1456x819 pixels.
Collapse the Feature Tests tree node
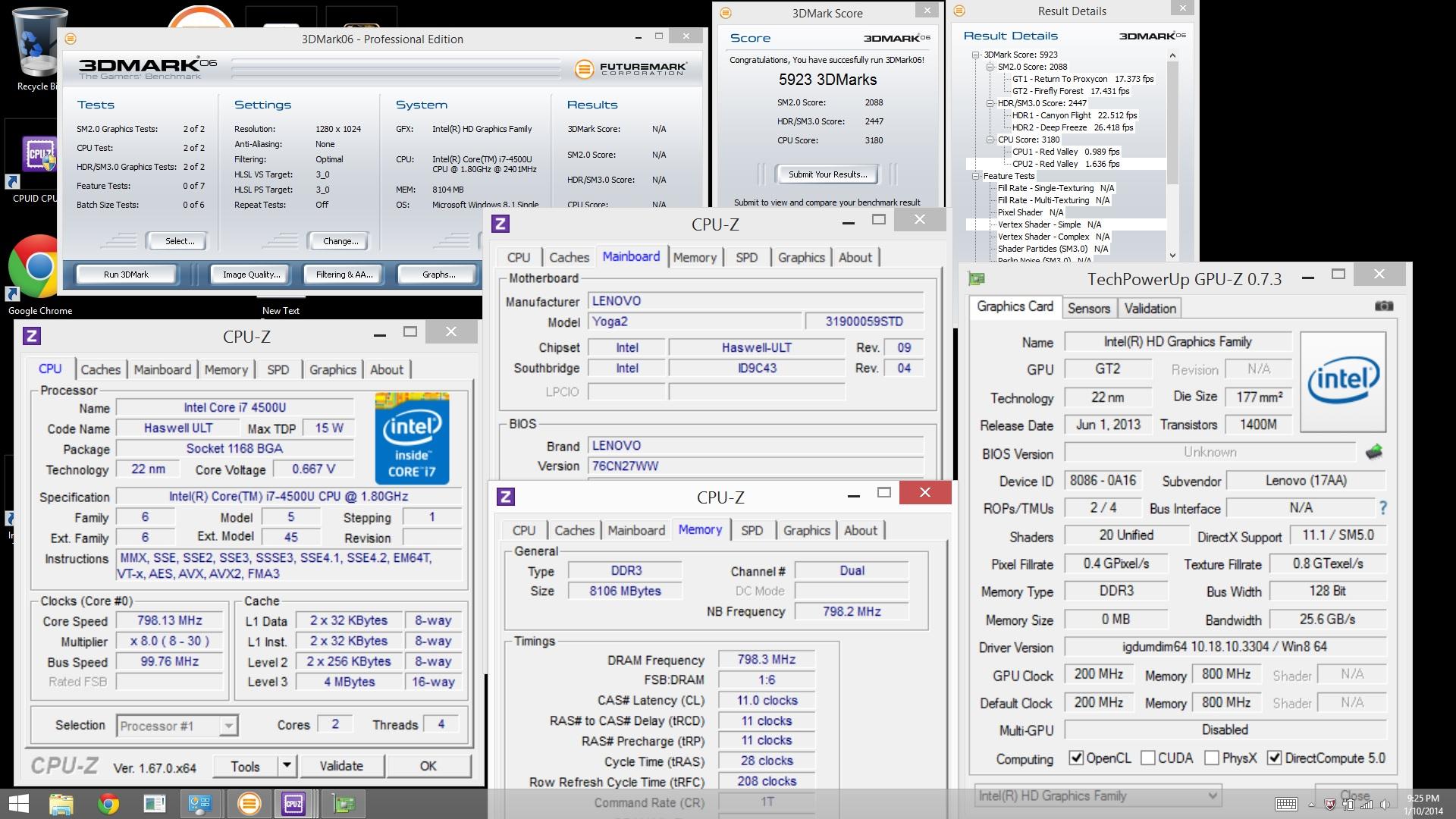point(977,176)
